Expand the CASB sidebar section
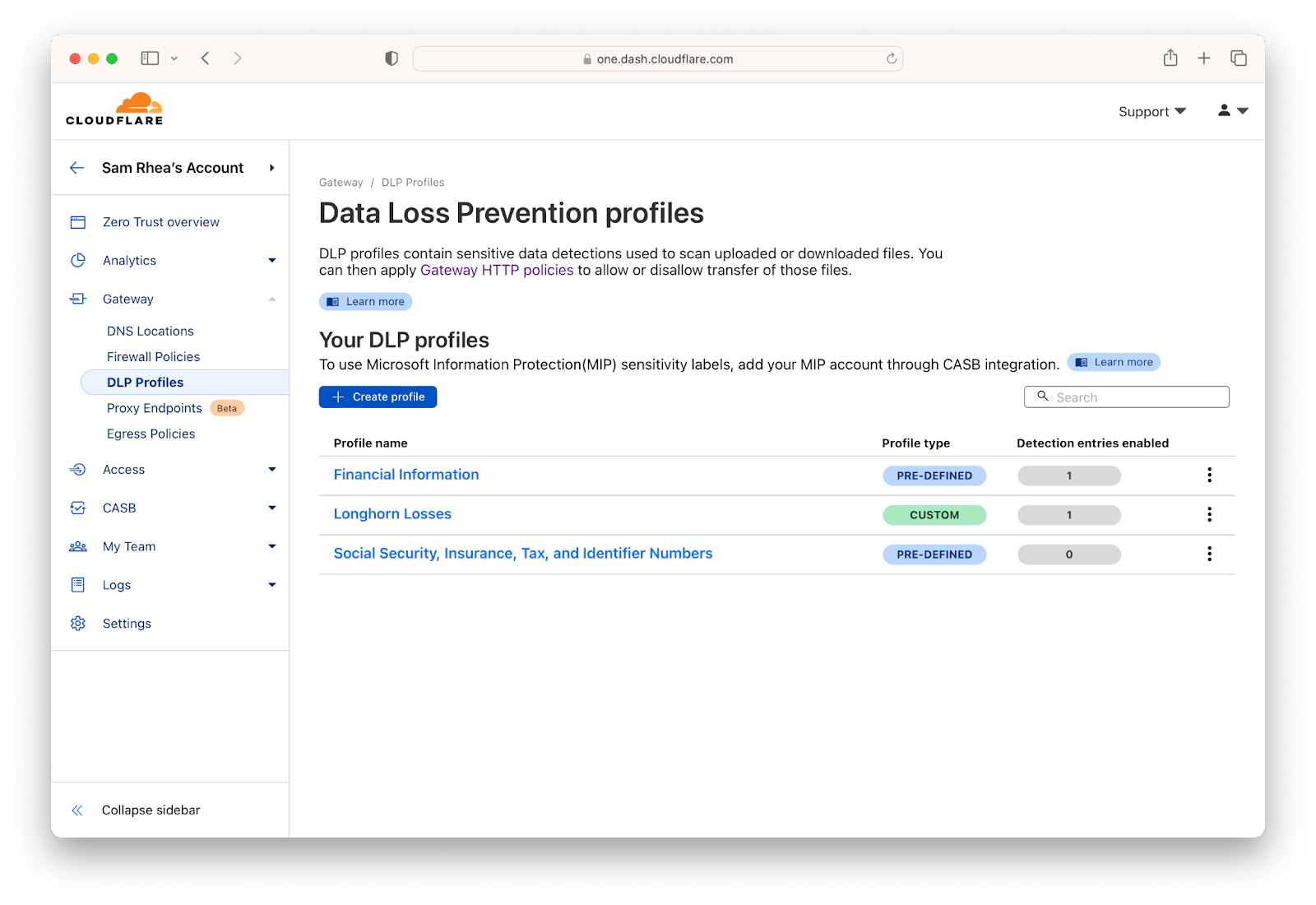This screenshot has width=1316, height=905. click(x=272, y=508)
